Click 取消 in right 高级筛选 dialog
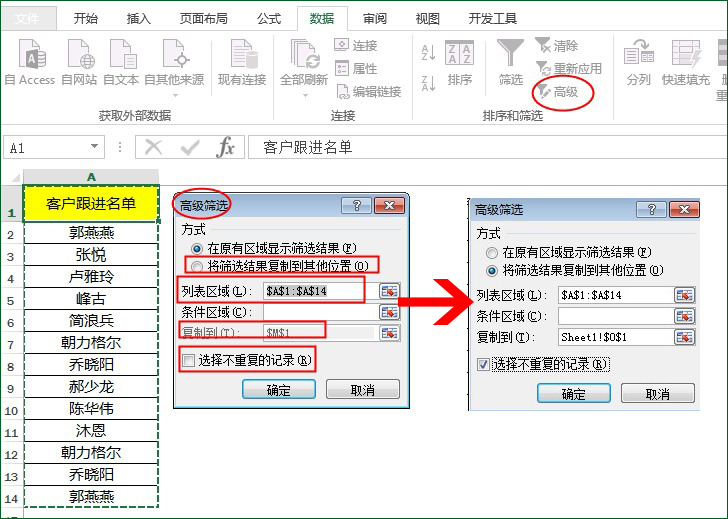Image resolution: width=728 pixels, height=519 pixels. pyautogui.click(x=658, y=393)
